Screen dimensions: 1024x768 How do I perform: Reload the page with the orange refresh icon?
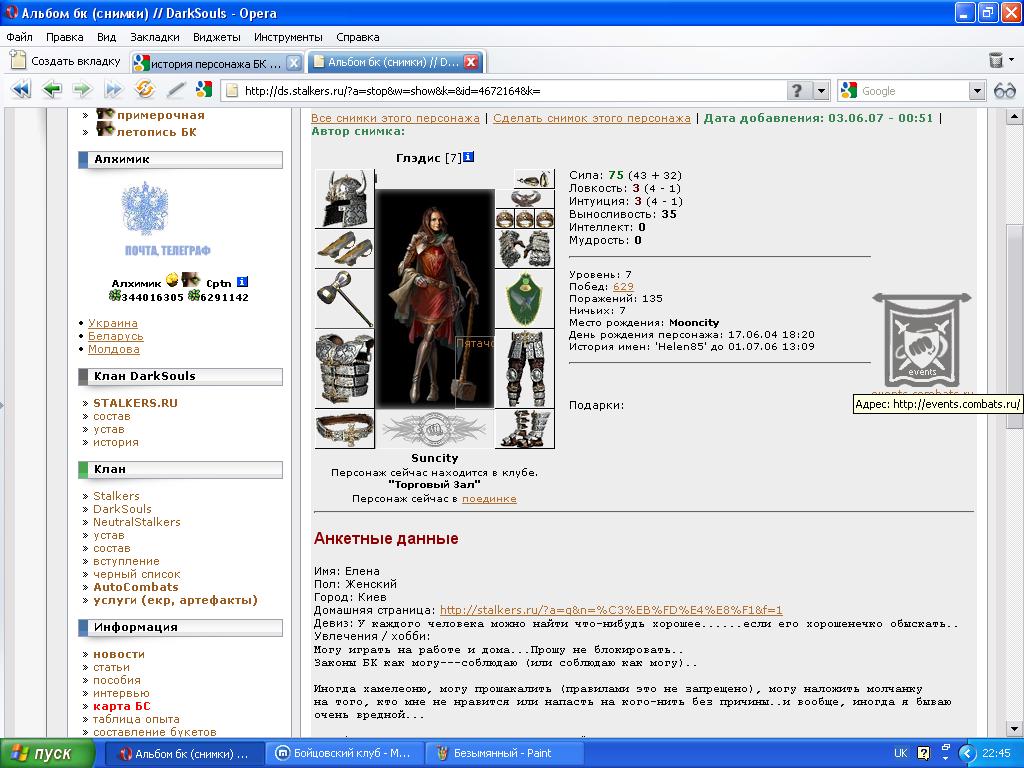(x=144, y=88)
